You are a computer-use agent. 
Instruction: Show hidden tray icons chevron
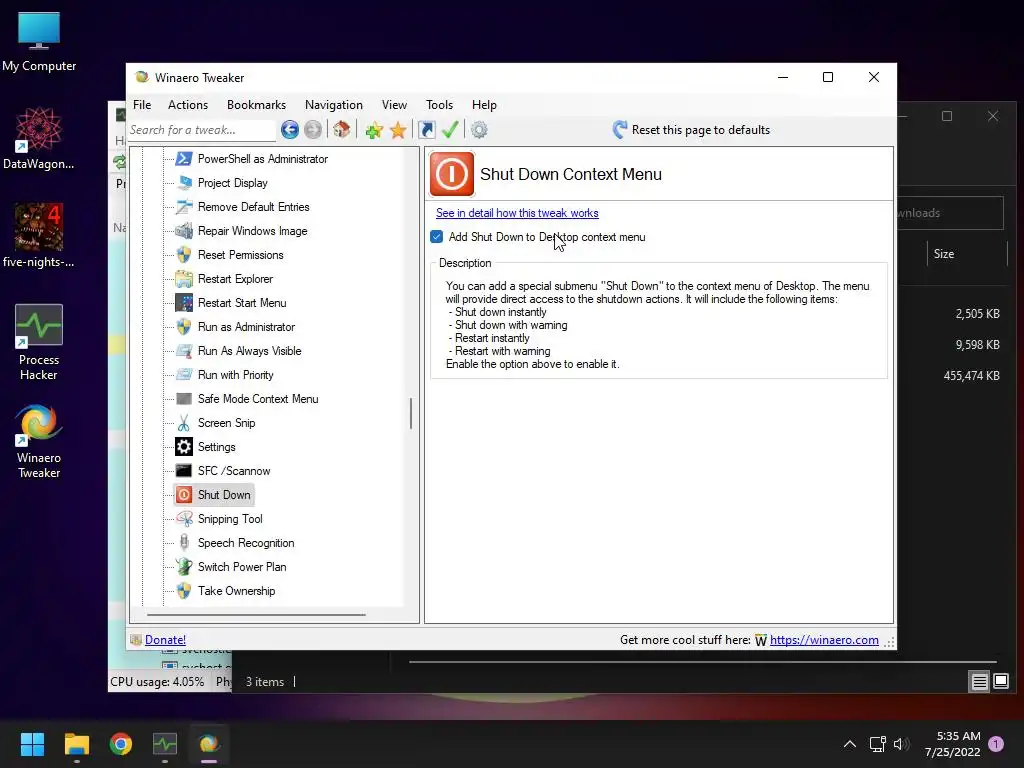pyautogui.click(x=850, y=744)
